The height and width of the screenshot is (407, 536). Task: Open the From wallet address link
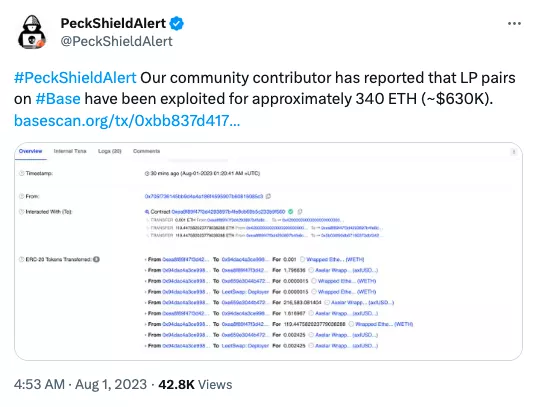click(204, 196)
